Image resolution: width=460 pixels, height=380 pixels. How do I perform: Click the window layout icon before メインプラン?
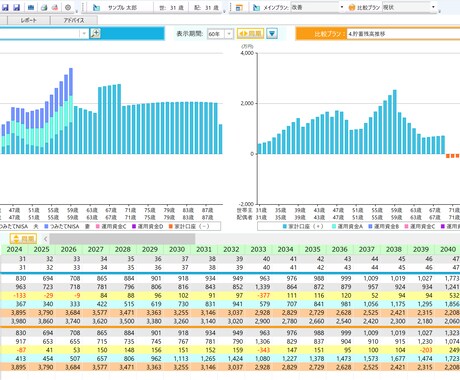pos(239,7)
